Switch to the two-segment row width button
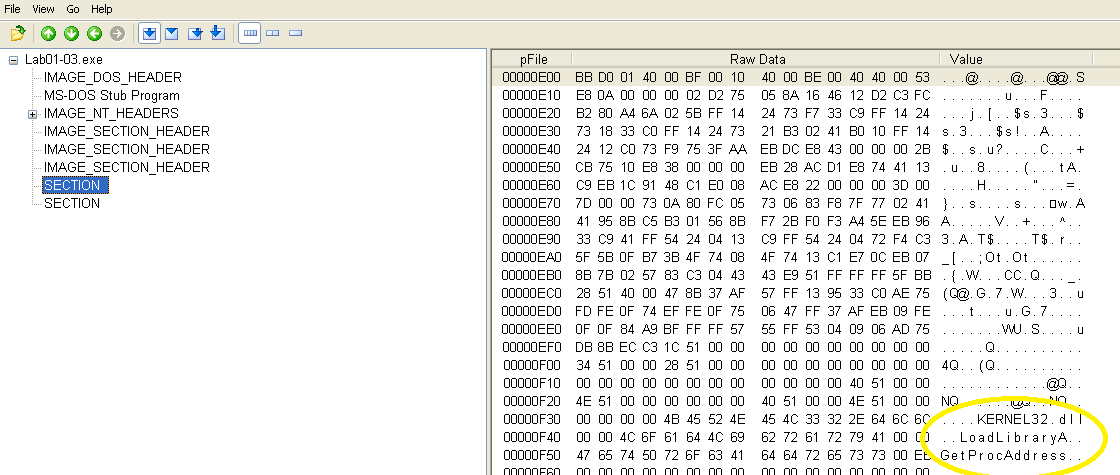Image resolution: width=1120 pixels, height=475 pixels. (x=272, y=34)
